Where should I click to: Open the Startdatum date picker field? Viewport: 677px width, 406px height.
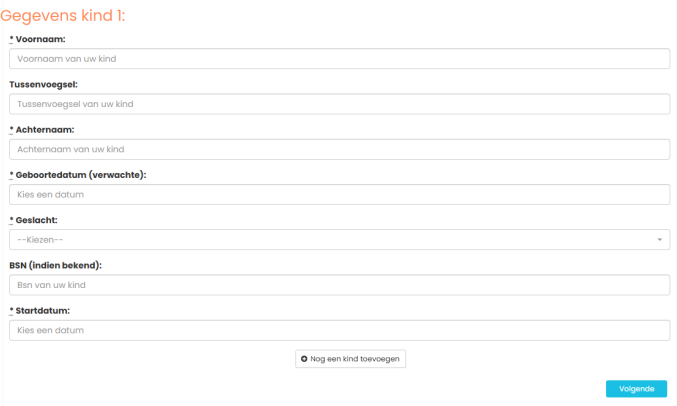click(x=339, y=330)
